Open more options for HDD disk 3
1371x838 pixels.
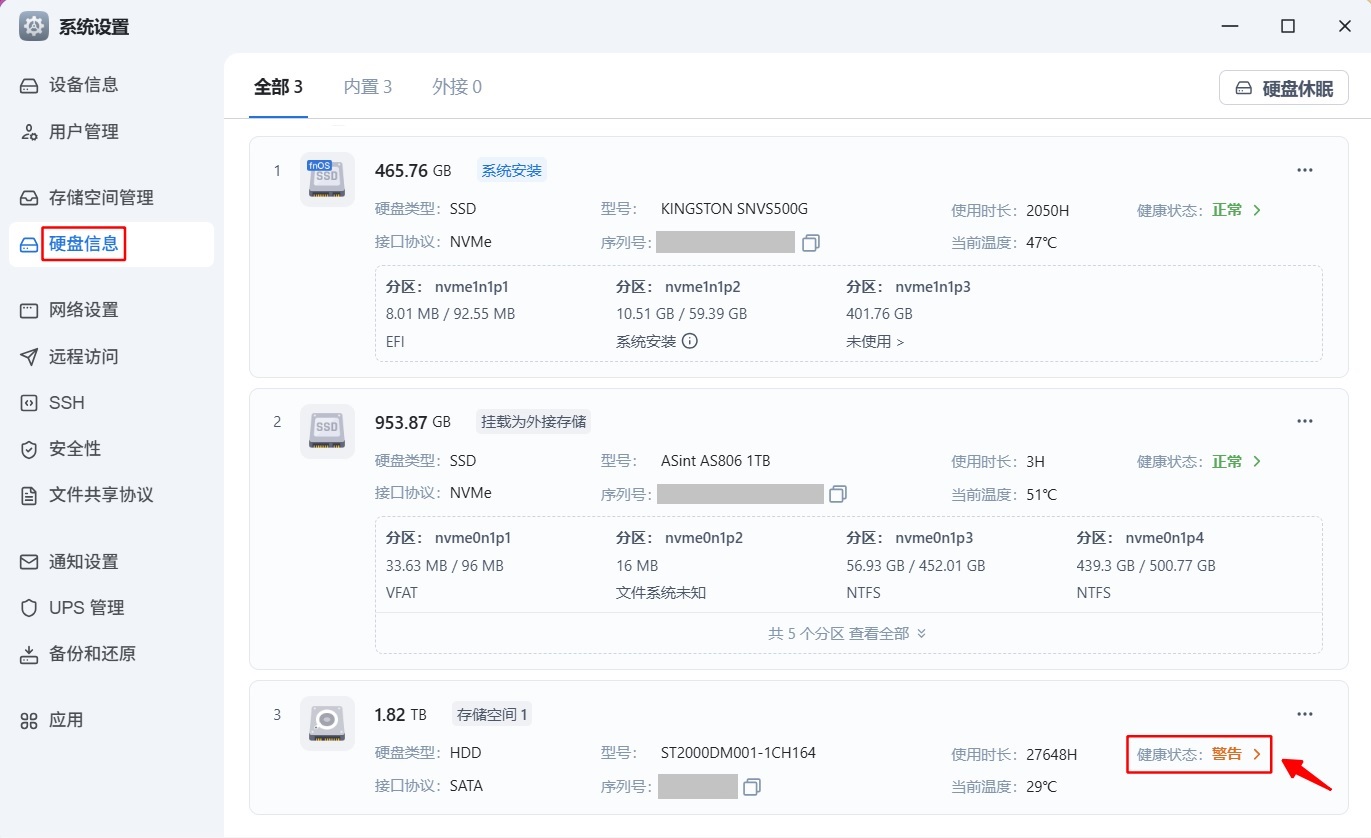pos(1304,714)
